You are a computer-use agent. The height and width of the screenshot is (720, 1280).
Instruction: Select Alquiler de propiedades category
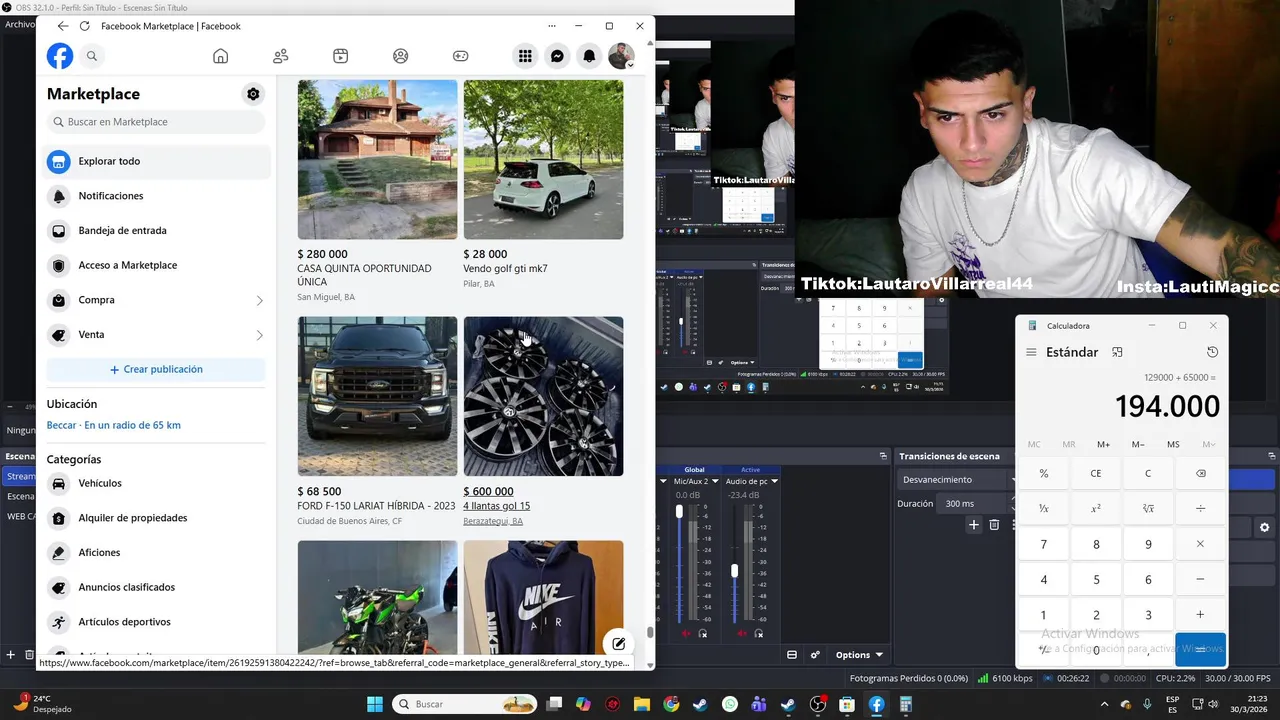point(158,518)
